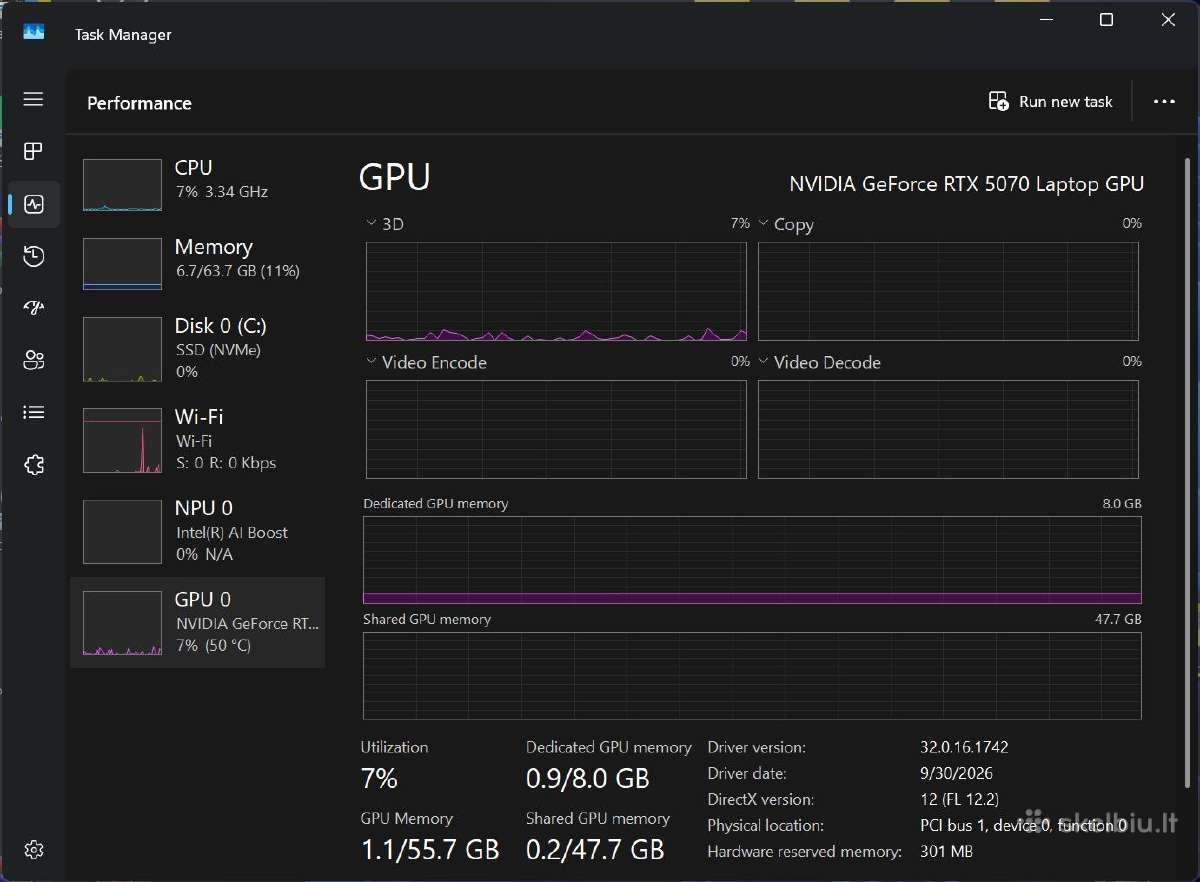This screenshot has height=882, width=1200.
Task: Click the driver date 9/30/2026
Action: [x=956, y=773]
